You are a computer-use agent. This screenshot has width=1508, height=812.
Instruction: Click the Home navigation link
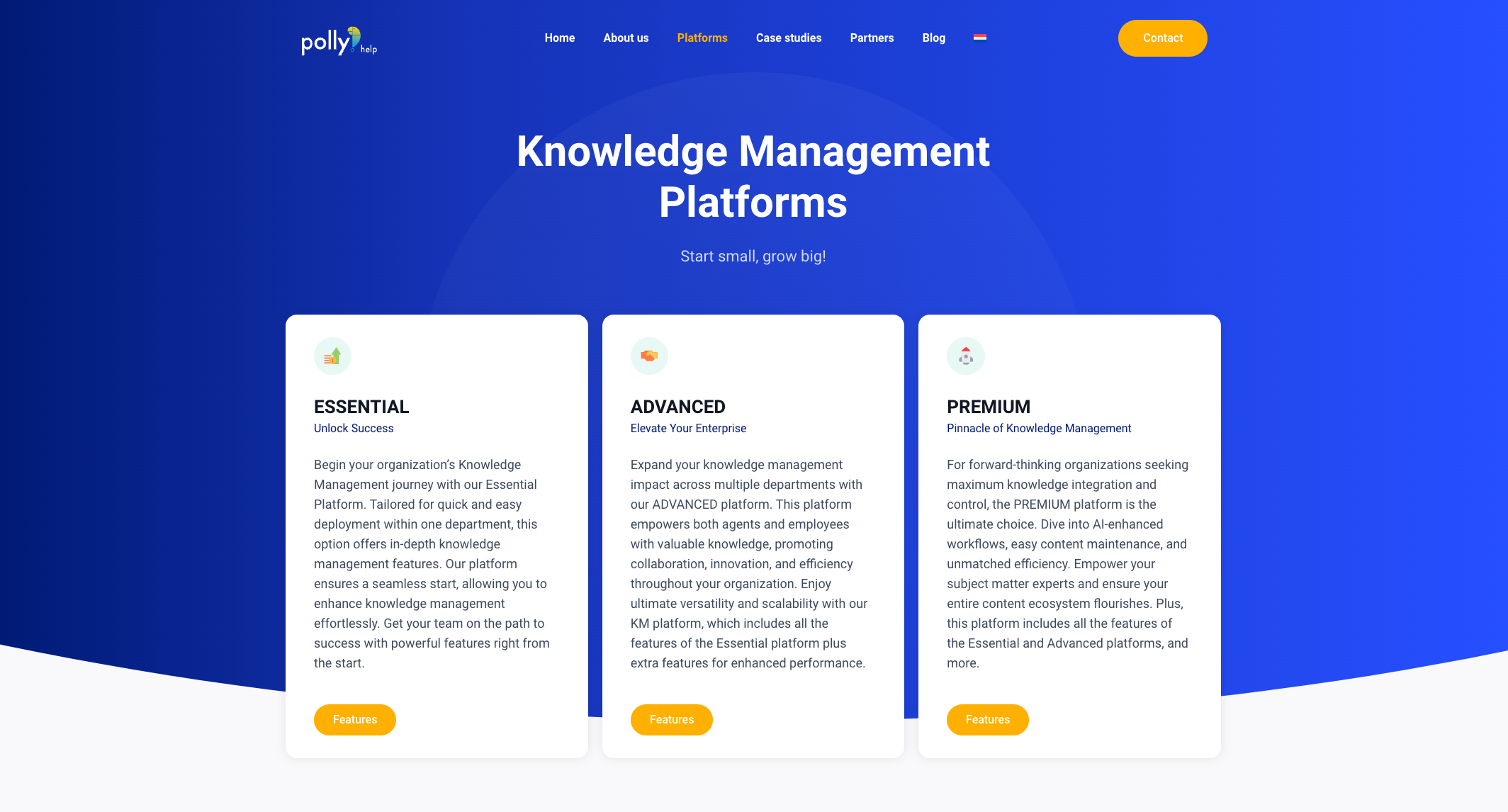coord(559,38)
